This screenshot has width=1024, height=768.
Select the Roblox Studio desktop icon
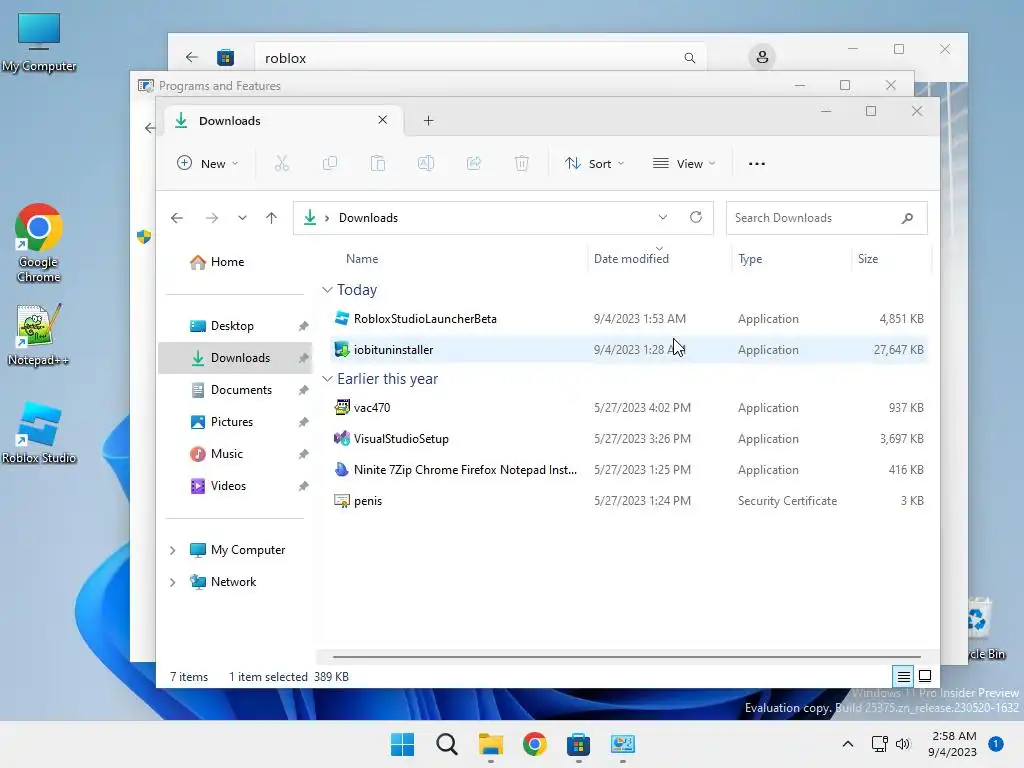pyautogui.click(x=39, y=432)
